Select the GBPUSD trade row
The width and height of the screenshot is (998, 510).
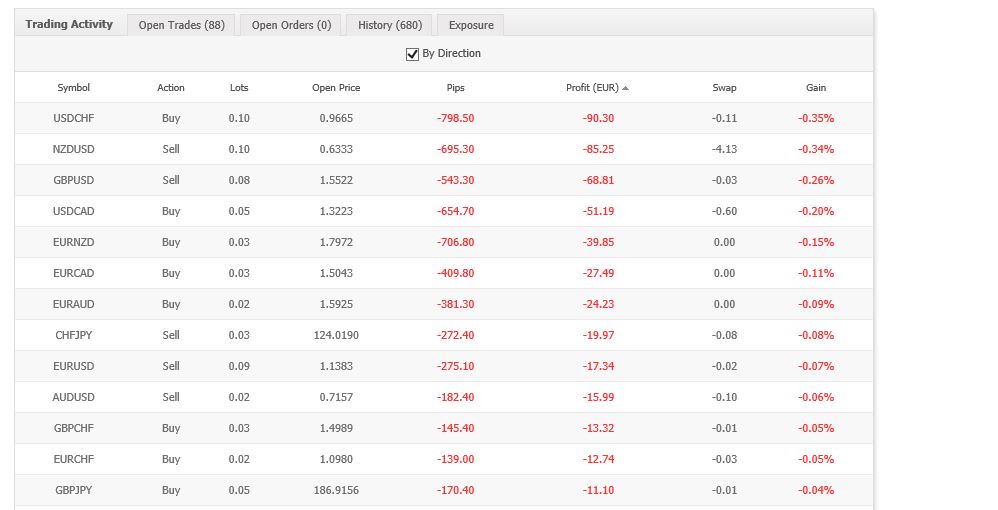pos(74,180)
